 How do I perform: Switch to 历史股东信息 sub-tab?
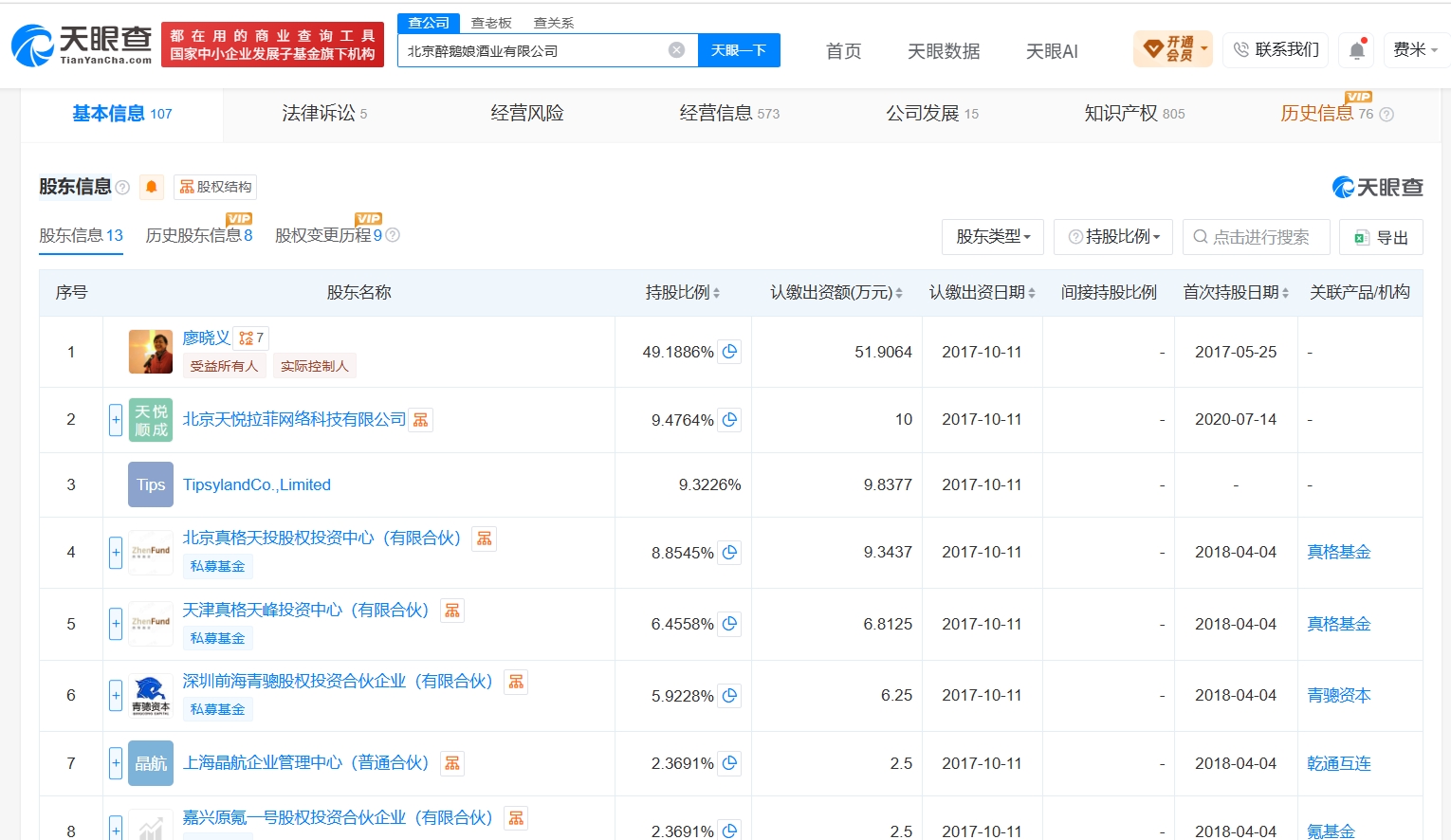point(199,235)
